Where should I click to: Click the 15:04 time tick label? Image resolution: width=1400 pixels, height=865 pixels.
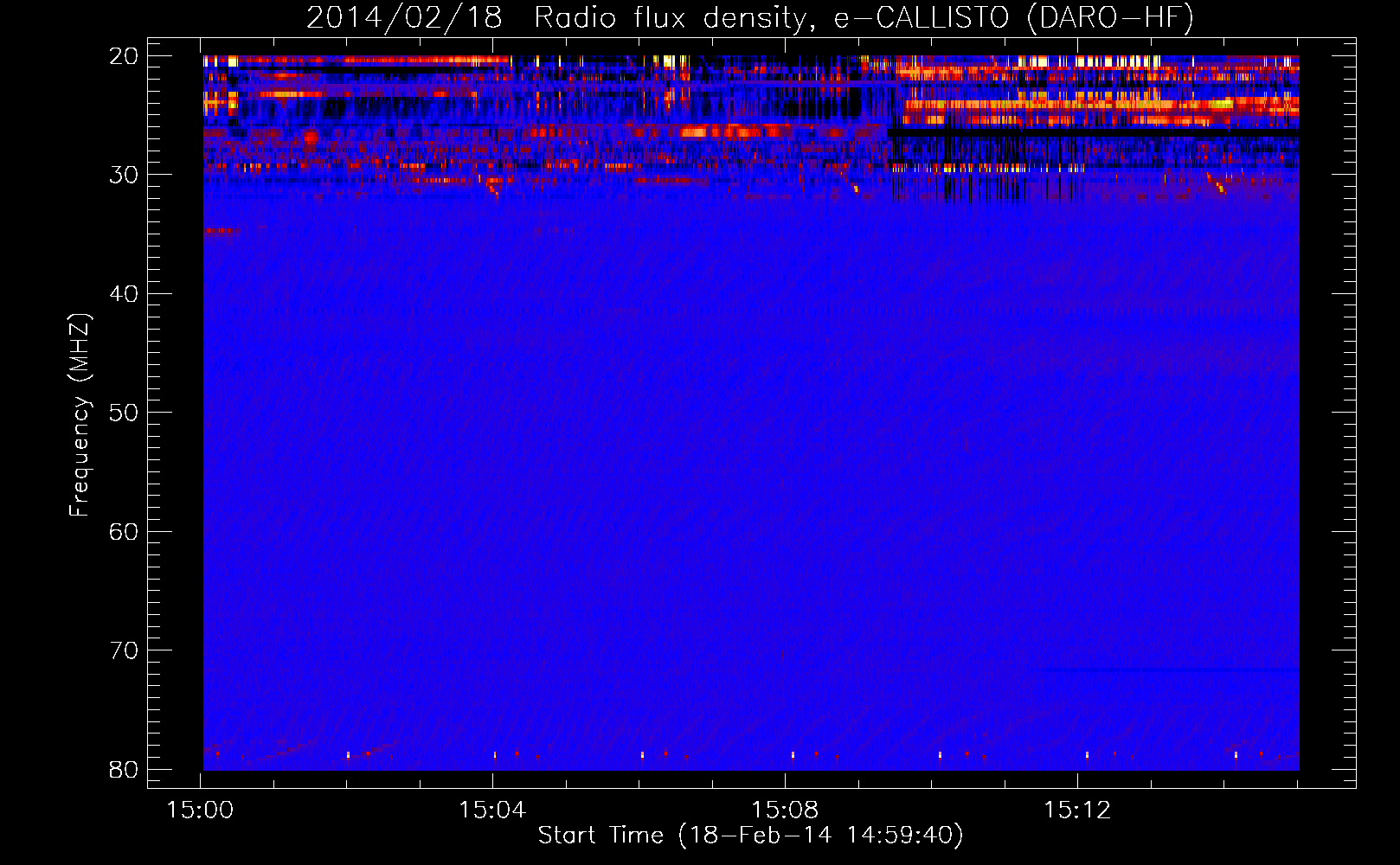[492, 811]
